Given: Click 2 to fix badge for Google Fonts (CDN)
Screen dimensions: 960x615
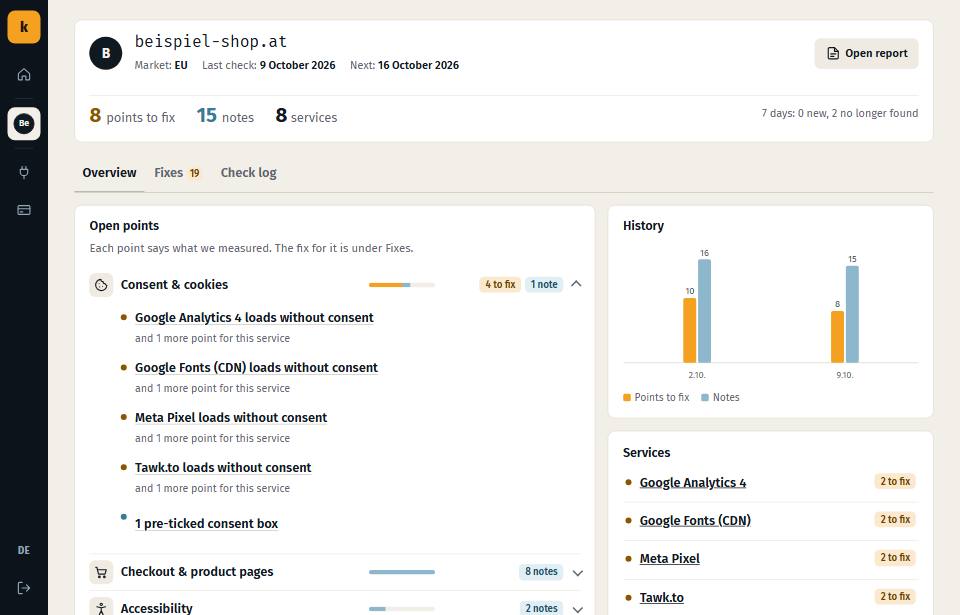Looking at the screenshot, I should [x=895, y=519].
